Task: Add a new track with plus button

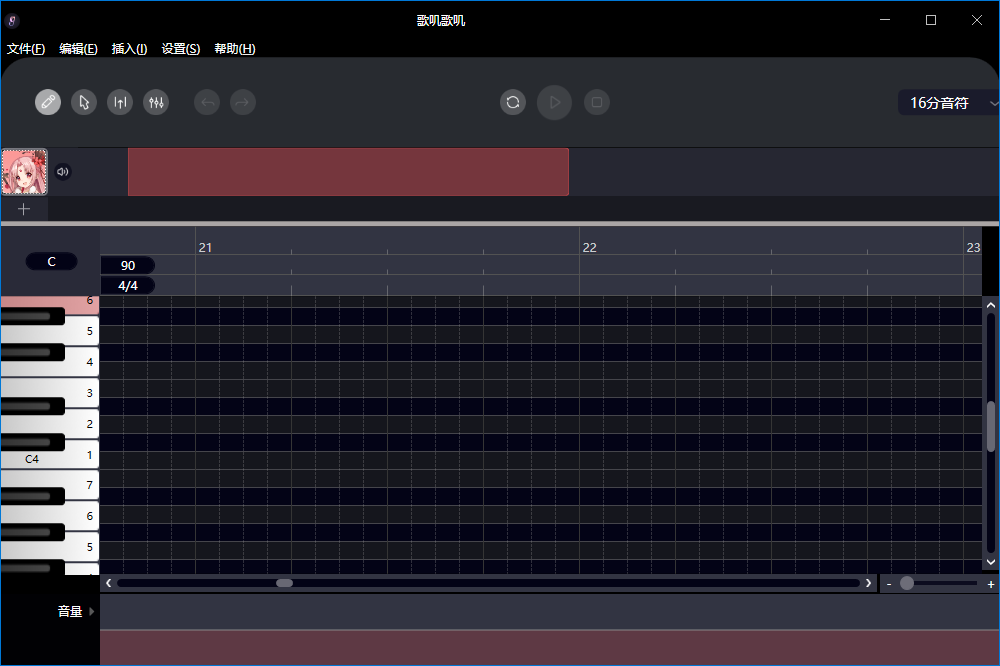Action: tap(24, 209)
